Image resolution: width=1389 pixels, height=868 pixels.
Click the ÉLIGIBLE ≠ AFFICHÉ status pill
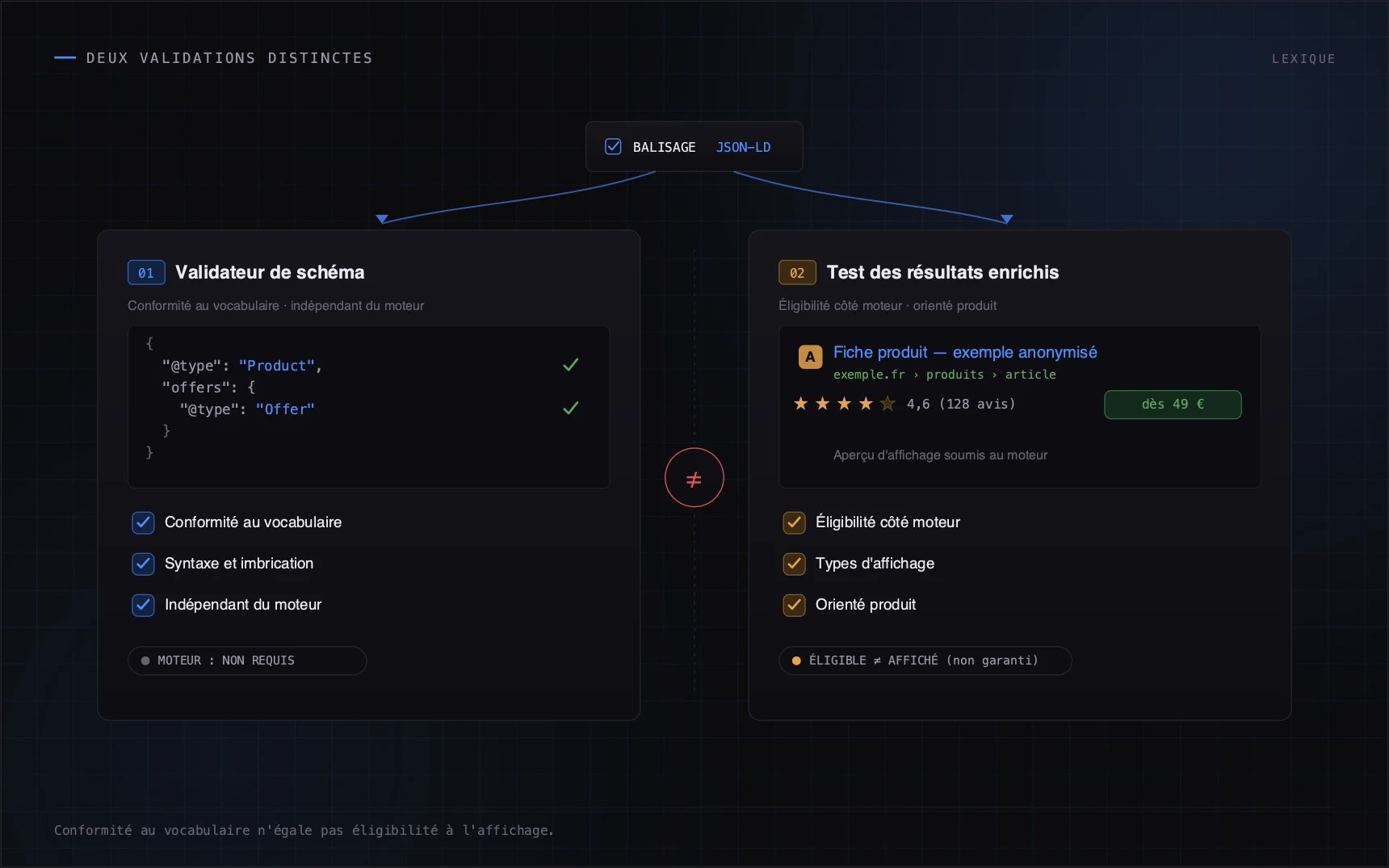click(x=925, y=660)
